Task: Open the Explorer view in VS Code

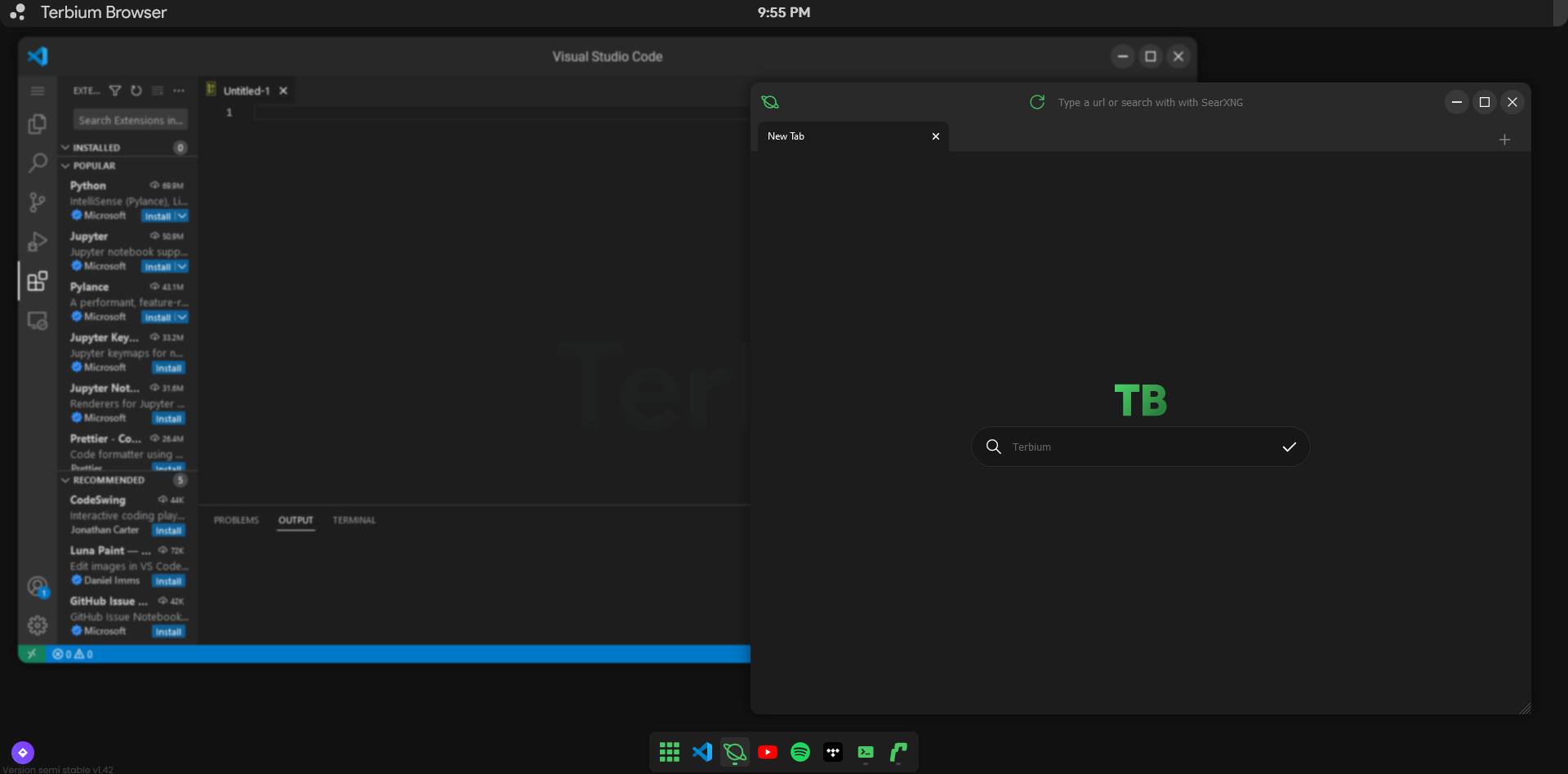Action: click(x=38, y=124)
